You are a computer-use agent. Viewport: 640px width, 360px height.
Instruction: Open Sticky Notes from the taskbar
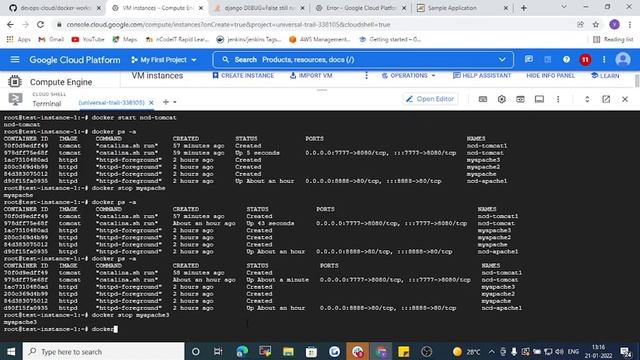[404, 351]
